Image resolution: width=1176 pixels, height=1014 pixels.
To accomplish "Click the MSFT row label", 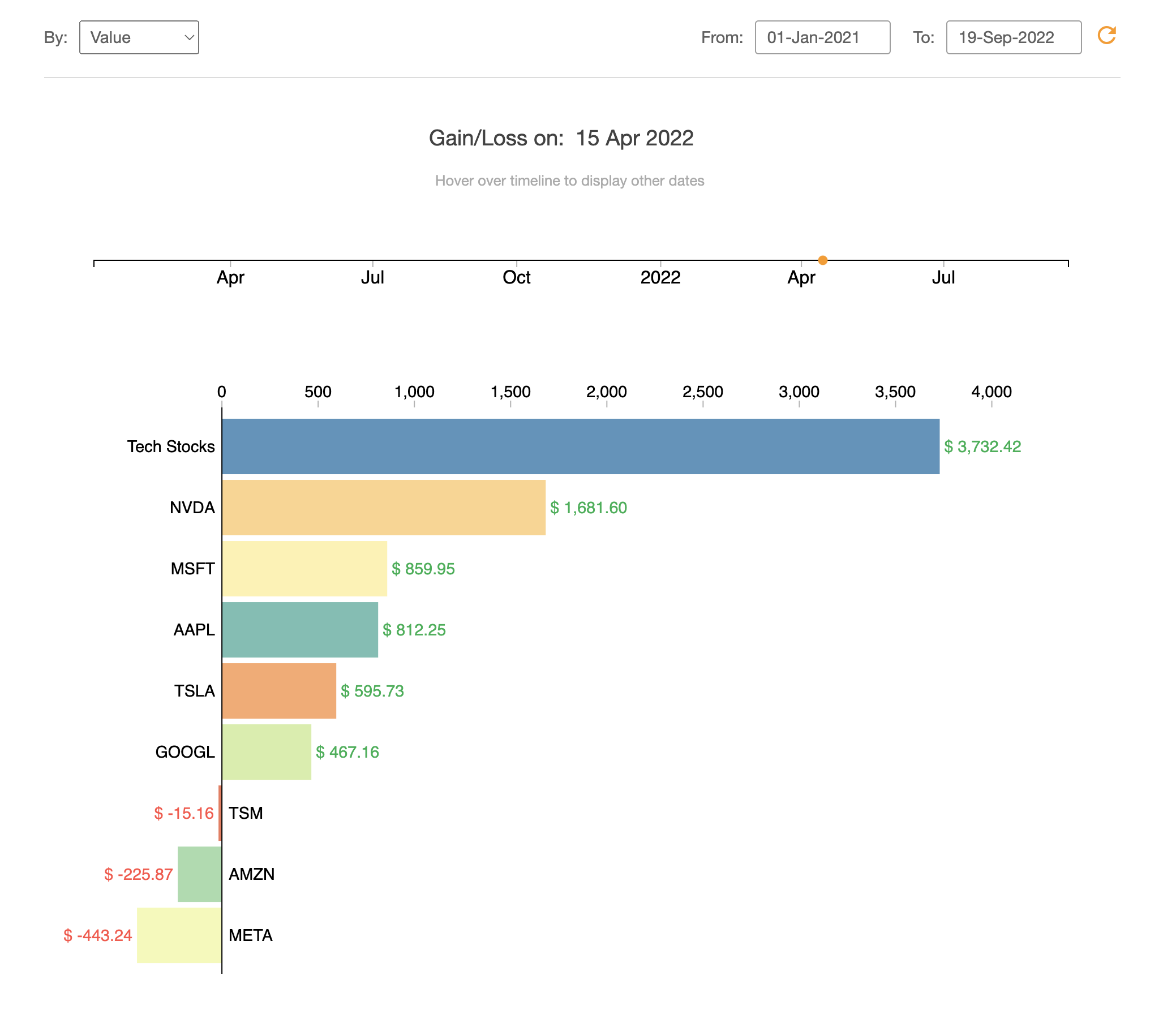I will click(x=193, y=569).
